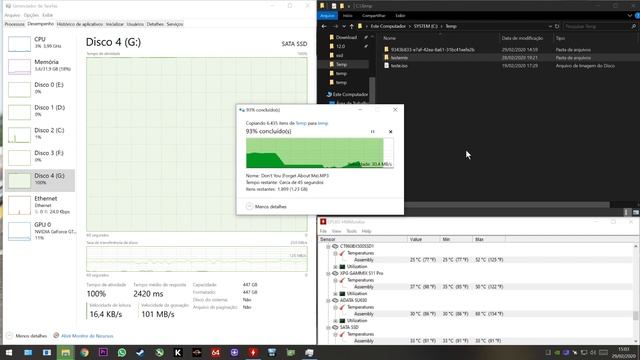Viewport: 640px width, 360px height.
Task: Cancel the file copy with the X icon
Action: [390, 131]
